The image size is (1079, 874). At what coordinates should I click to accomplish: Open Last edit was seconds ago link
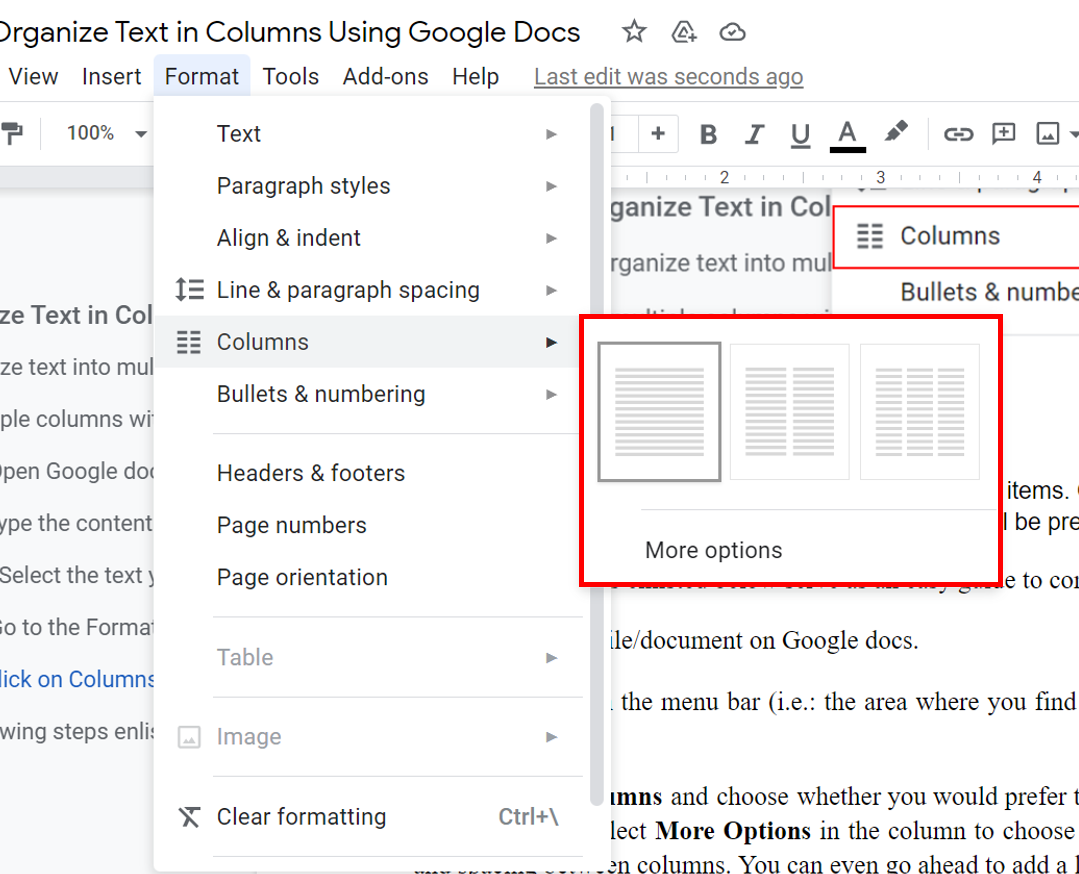pyautogui.click(x=668, y=76)
